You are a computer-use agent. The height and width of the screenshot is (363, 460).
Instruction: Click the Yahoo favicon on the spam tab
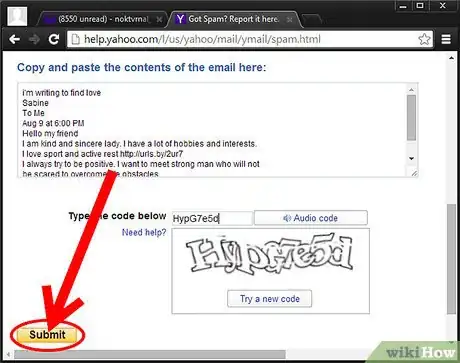coord(180,19)
